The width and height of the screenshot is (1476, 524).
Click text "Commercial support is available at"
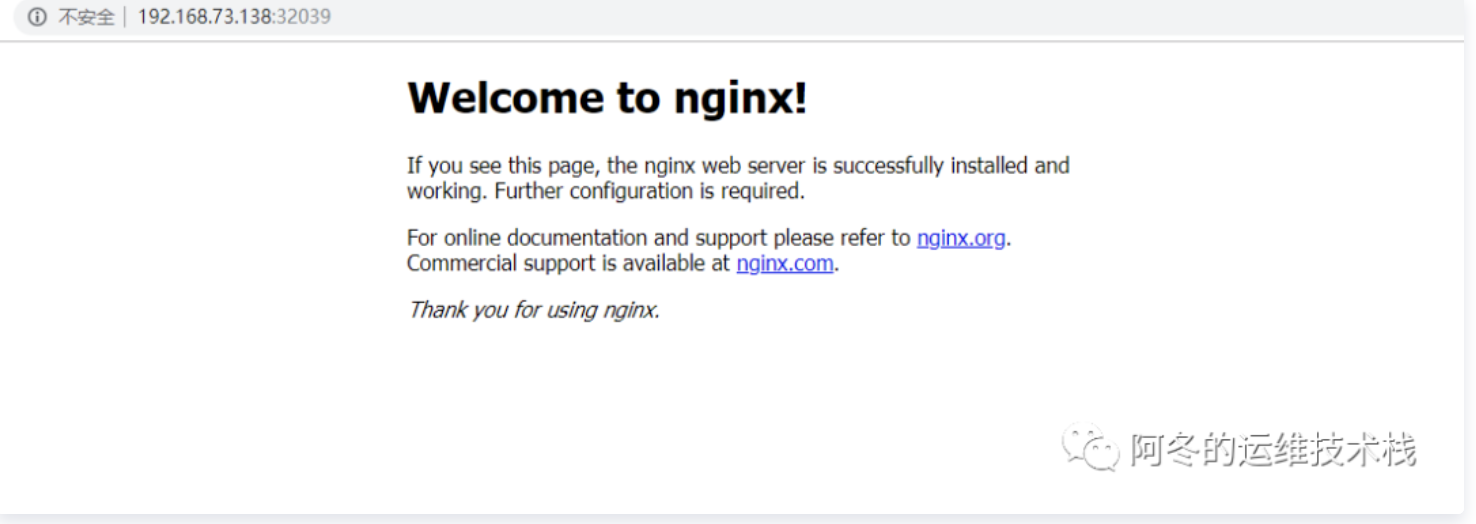[569, 264]
